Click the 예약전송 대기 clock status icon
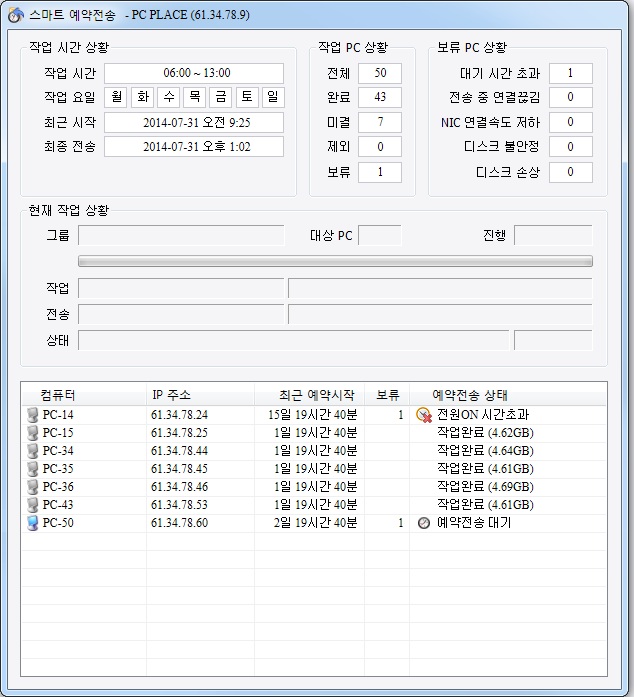Image resolution: width=634 pixels, height=697 pixels. coord(423,523)
